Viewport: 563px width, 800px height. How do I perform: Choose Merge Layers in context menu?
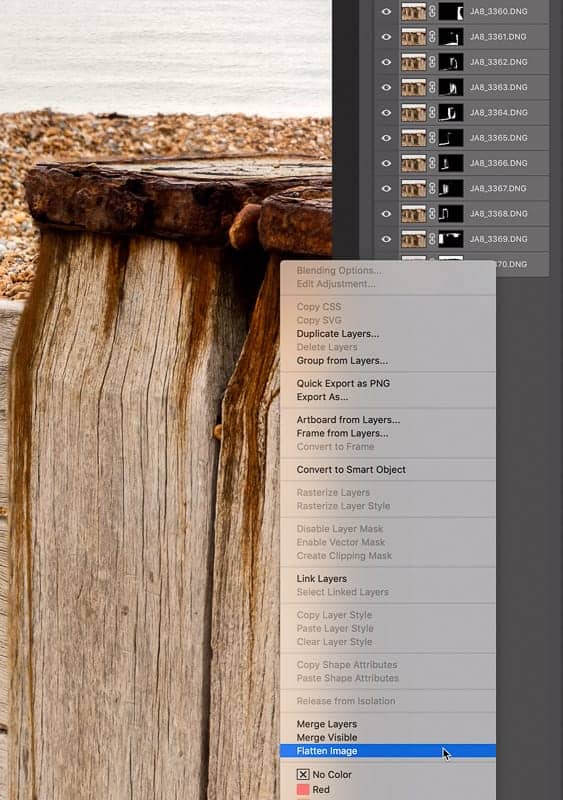[x=327, y=724]
